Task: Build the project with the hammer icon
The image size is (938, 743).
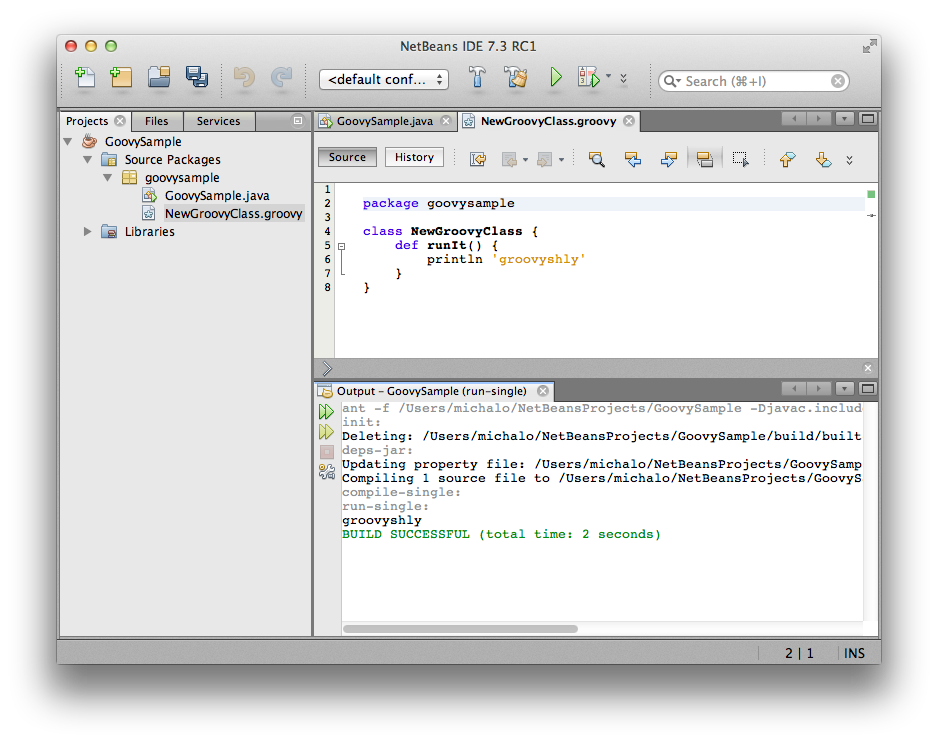Action: (477, 77)
